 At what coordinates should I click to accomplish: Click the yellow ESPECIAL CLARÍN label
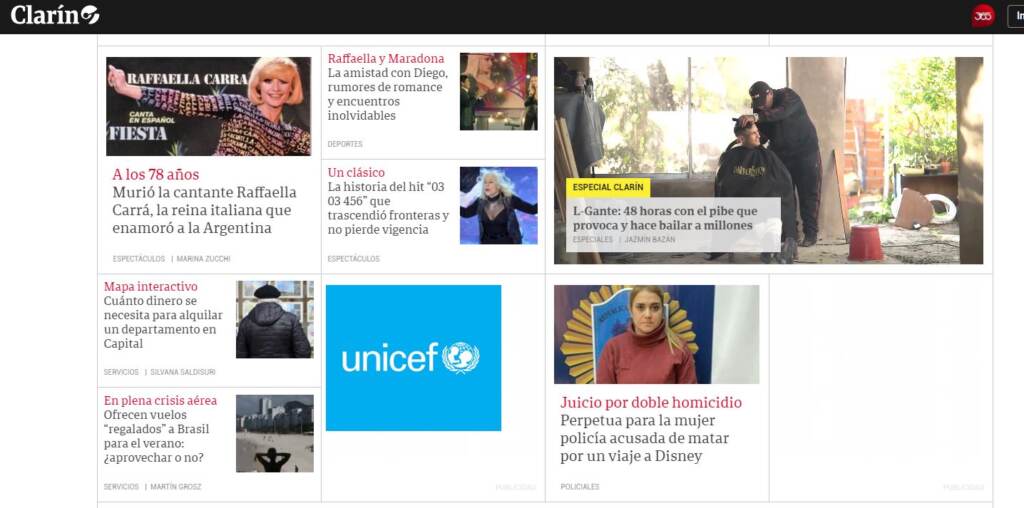(608, 187)
